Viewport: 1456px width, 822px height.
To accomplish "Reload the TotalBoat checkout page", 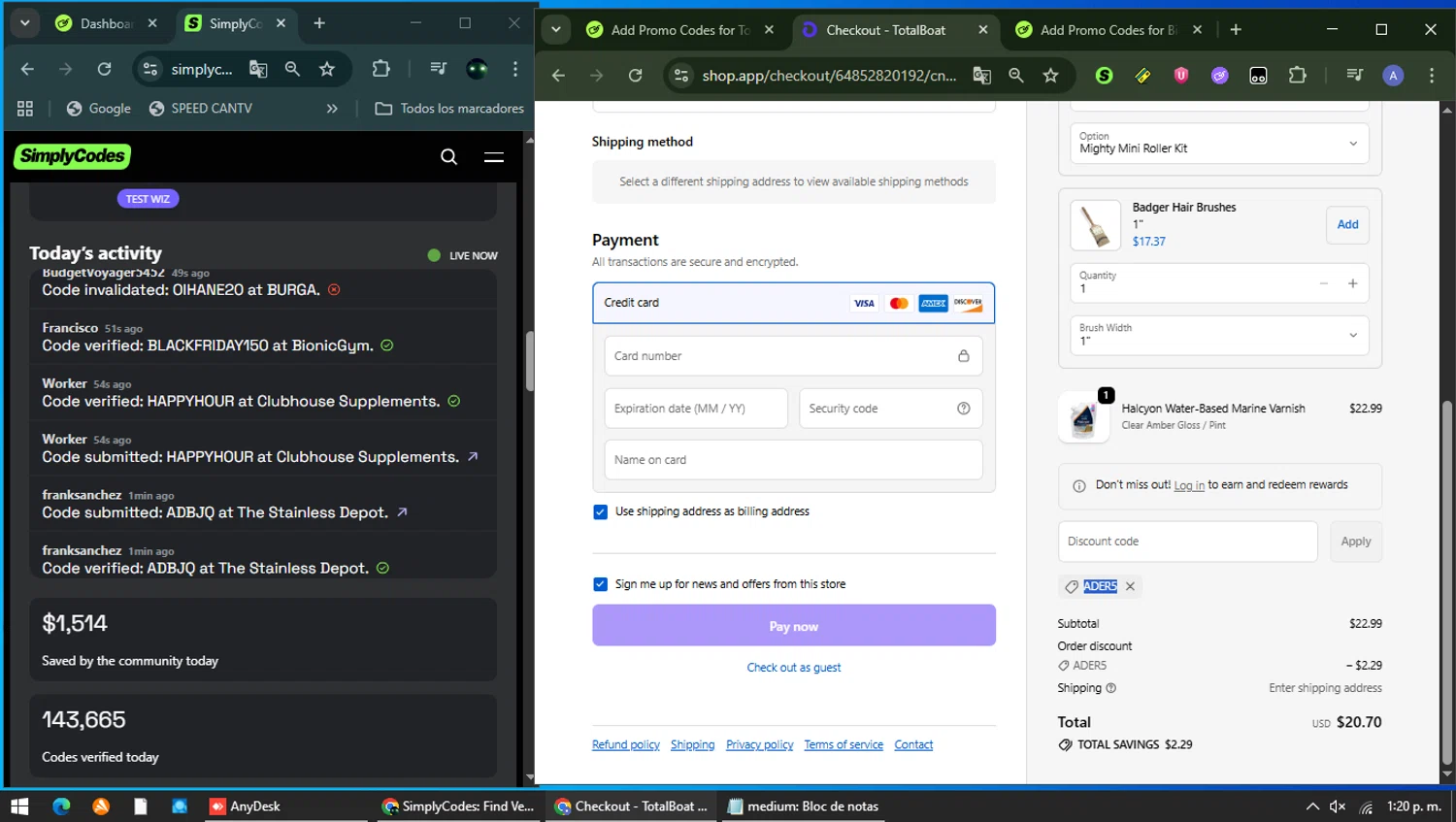I will pyautogui.click(x=636, y=76).
